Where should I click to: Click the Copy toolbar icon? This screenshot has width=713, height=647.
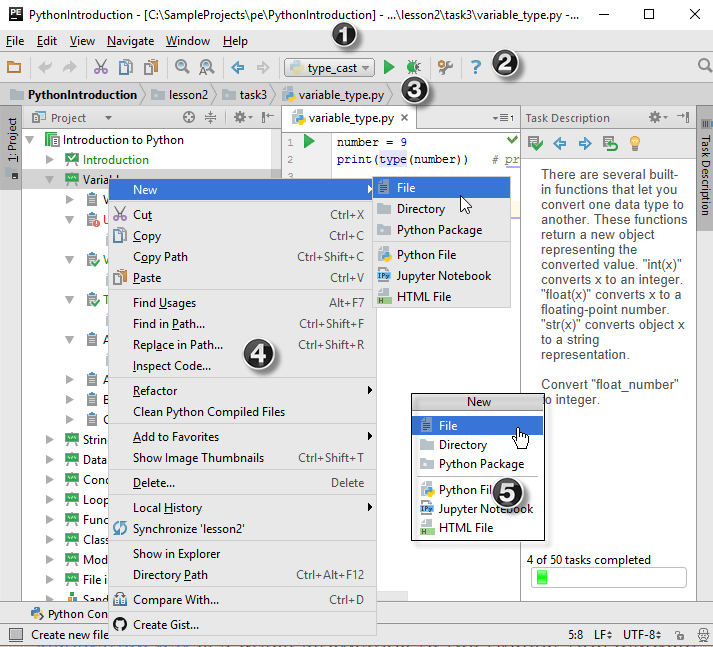click(x=126, y=67)
